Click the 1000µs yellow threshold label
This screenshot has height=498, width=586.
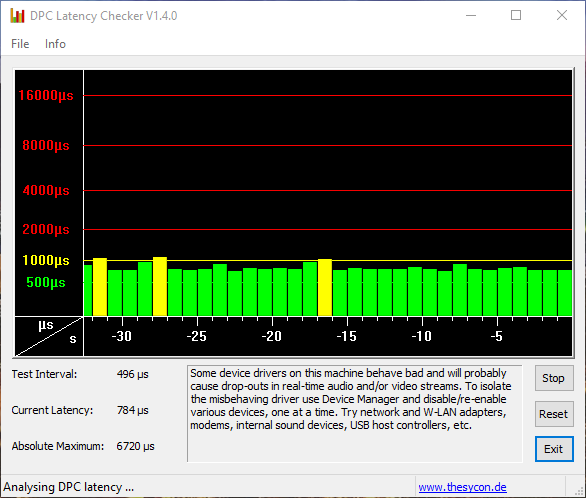[x=46, y=260]
